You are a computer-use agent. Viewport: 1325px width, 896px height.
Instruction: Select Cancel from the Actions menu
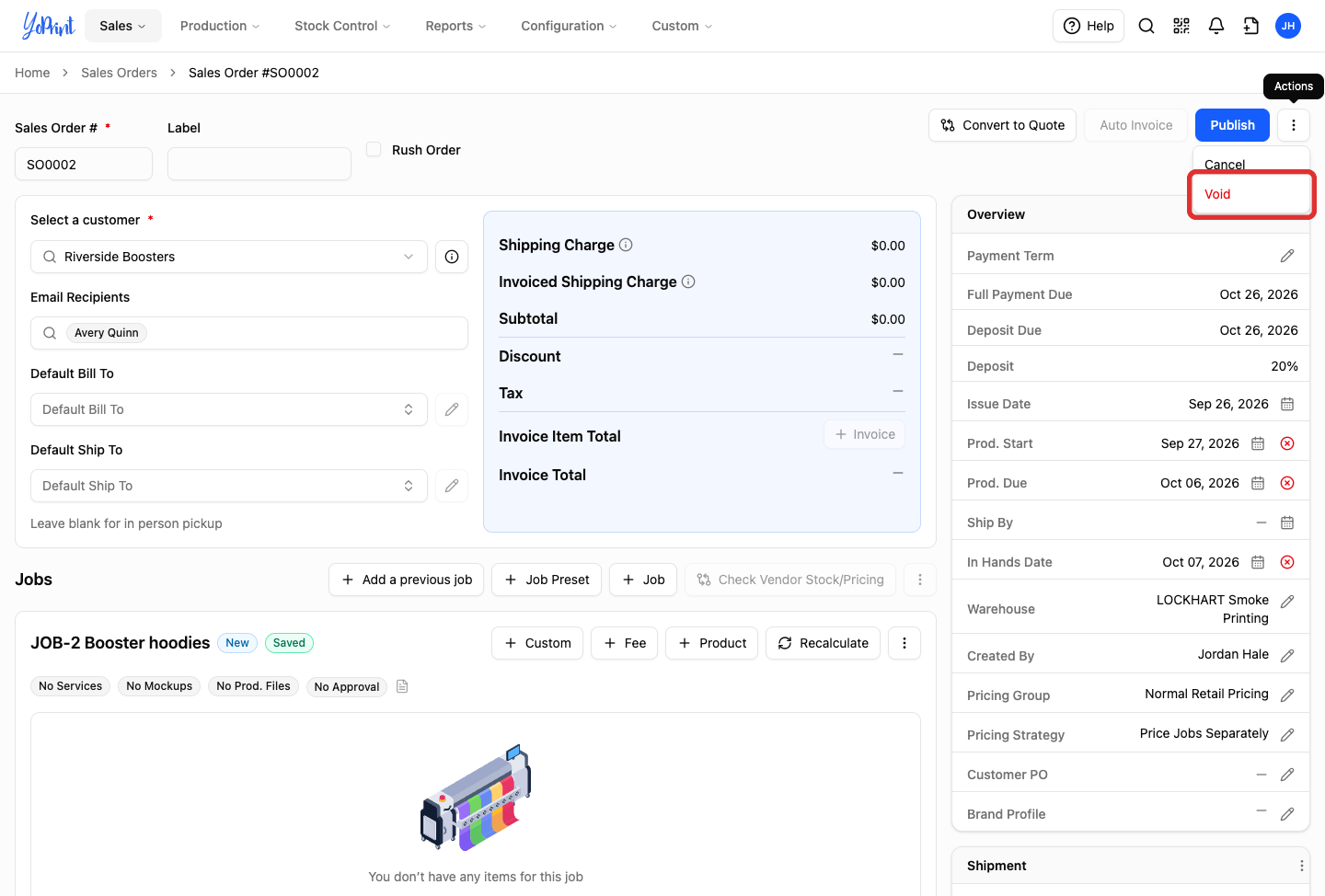[x=1251, y=163]
